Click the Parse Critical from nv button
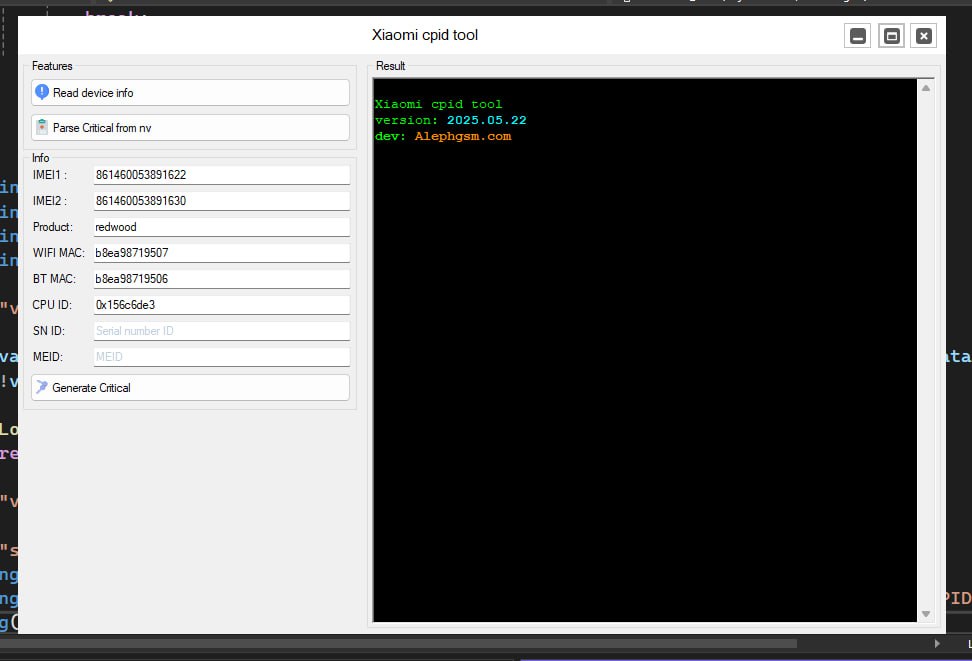 tap(190, 128)
